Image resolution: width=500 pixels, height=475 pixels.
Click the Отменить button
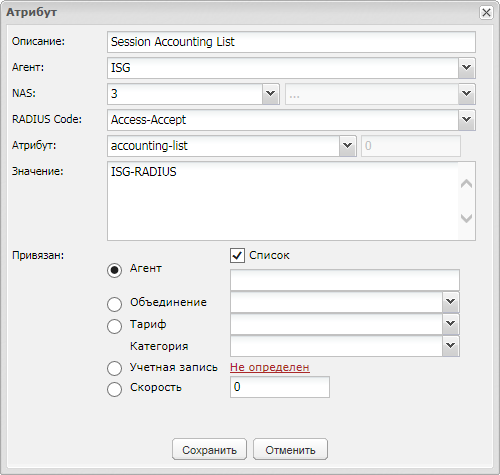[x=290, y=449]
